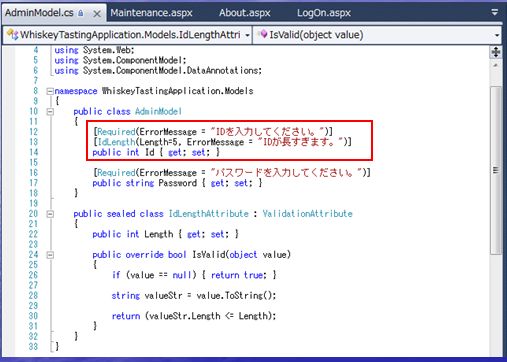Click the 'value.ToString()' call on line 28
This screenshot has width=507, height=362.
tap(236, 296)
